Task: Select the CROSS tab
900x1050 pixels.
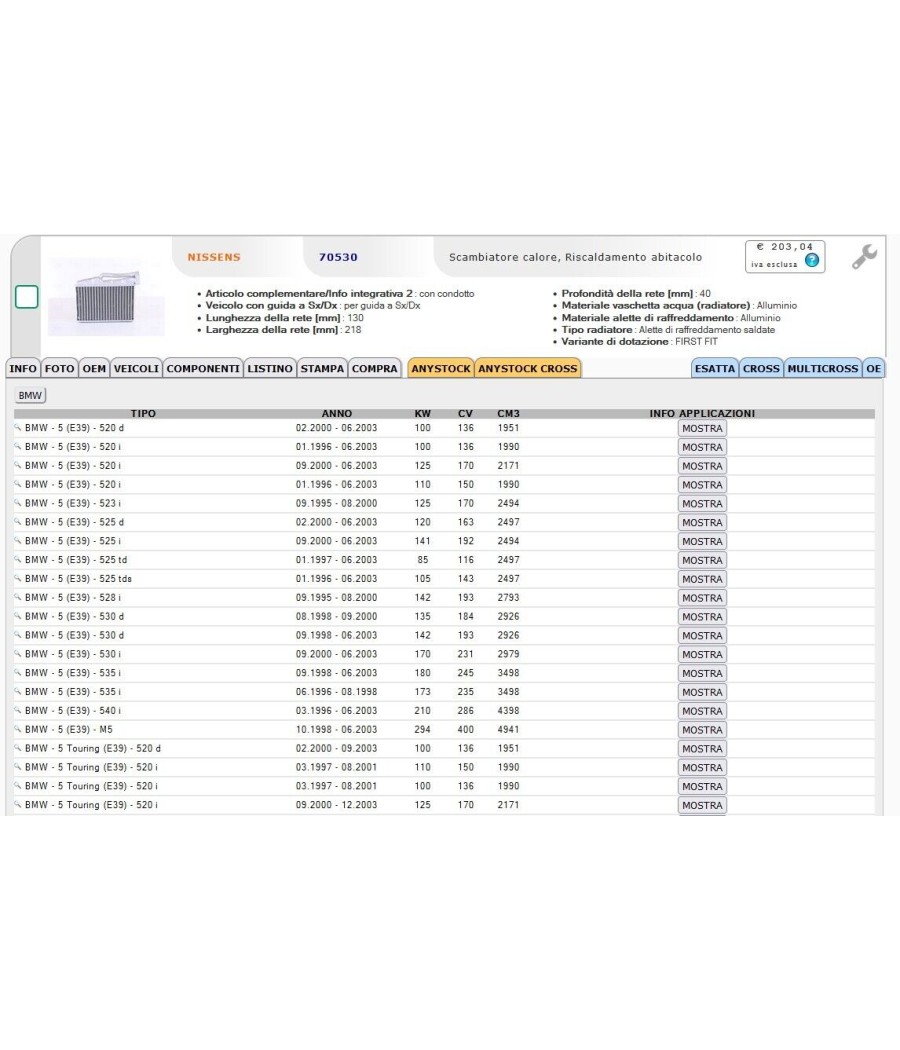Action: point(761,368)
